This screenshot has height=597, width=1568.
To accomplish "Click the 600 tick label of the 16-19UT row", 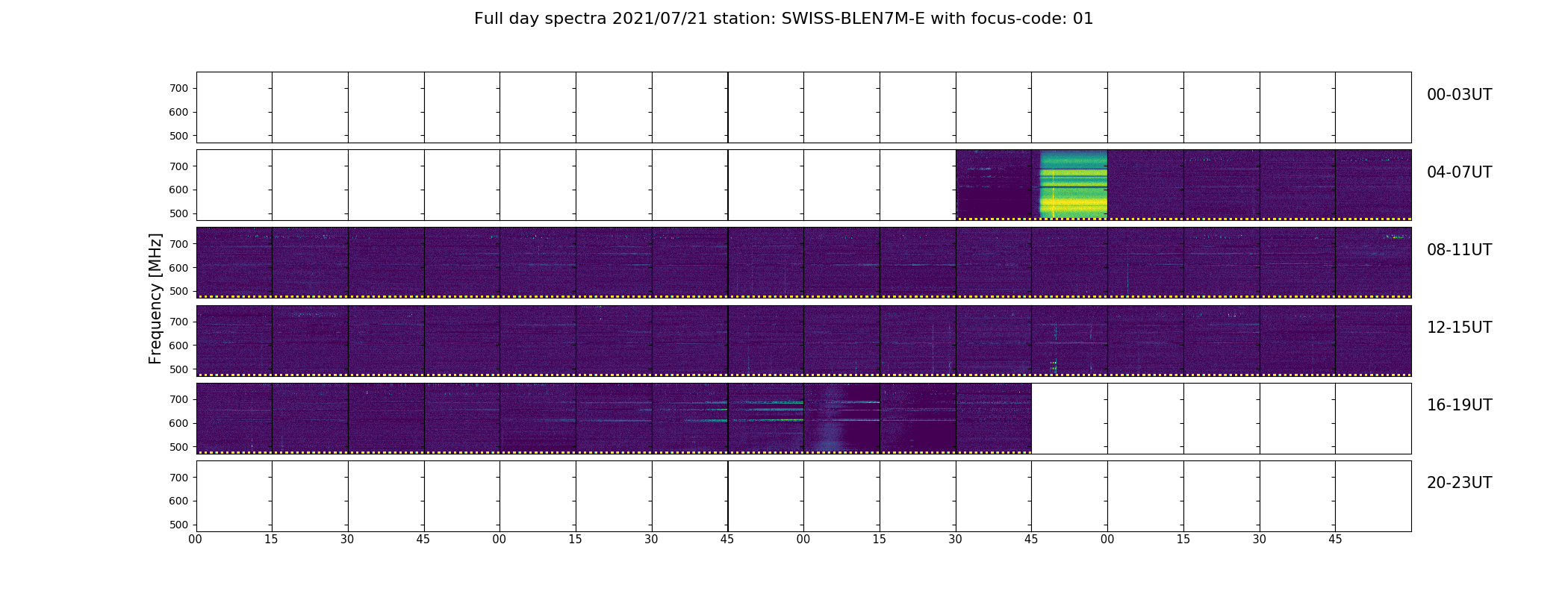I will click(x=178, y=423).
